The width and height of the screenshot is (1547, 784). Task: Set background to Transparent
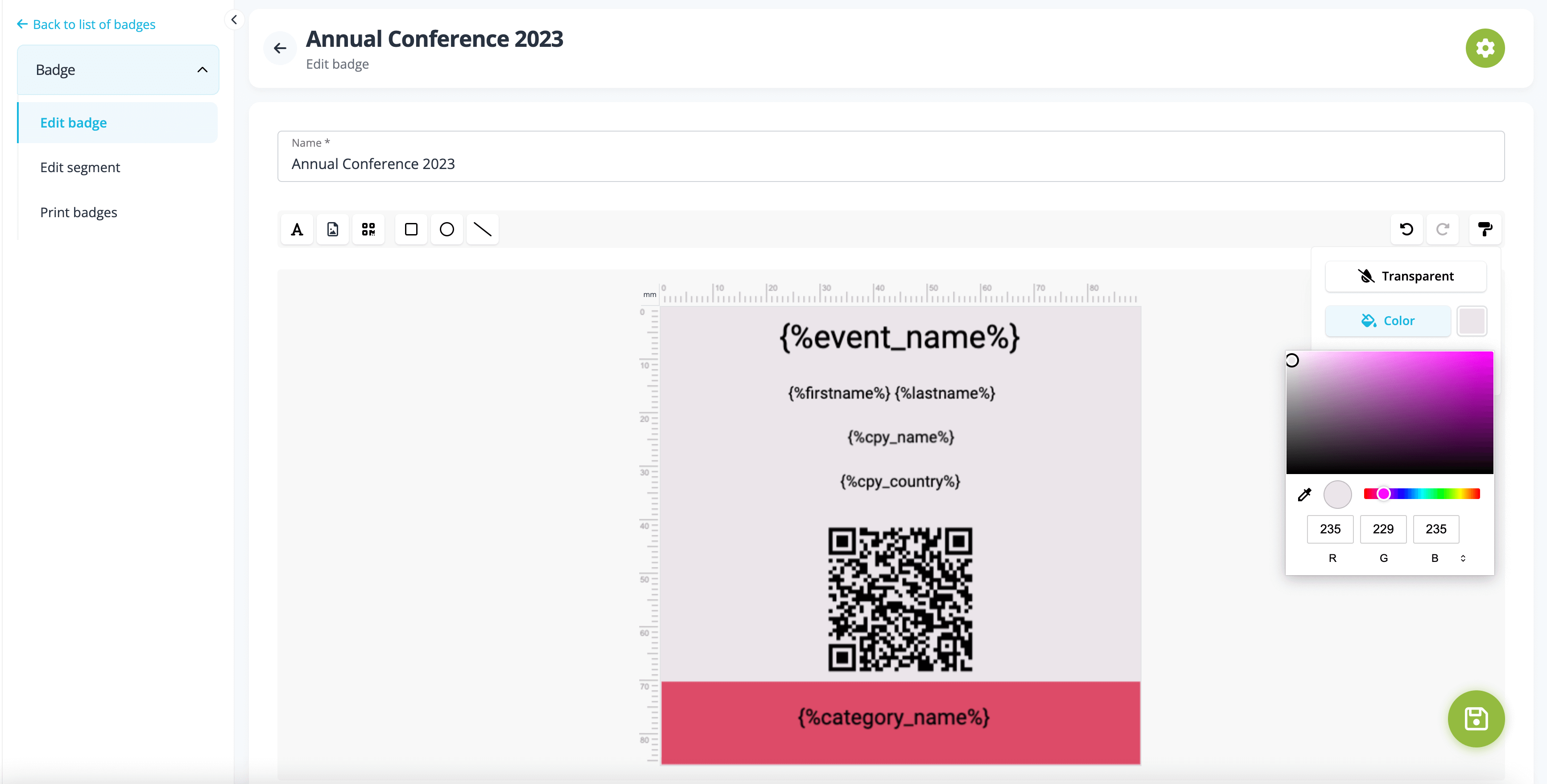(x=1405, y=276)
